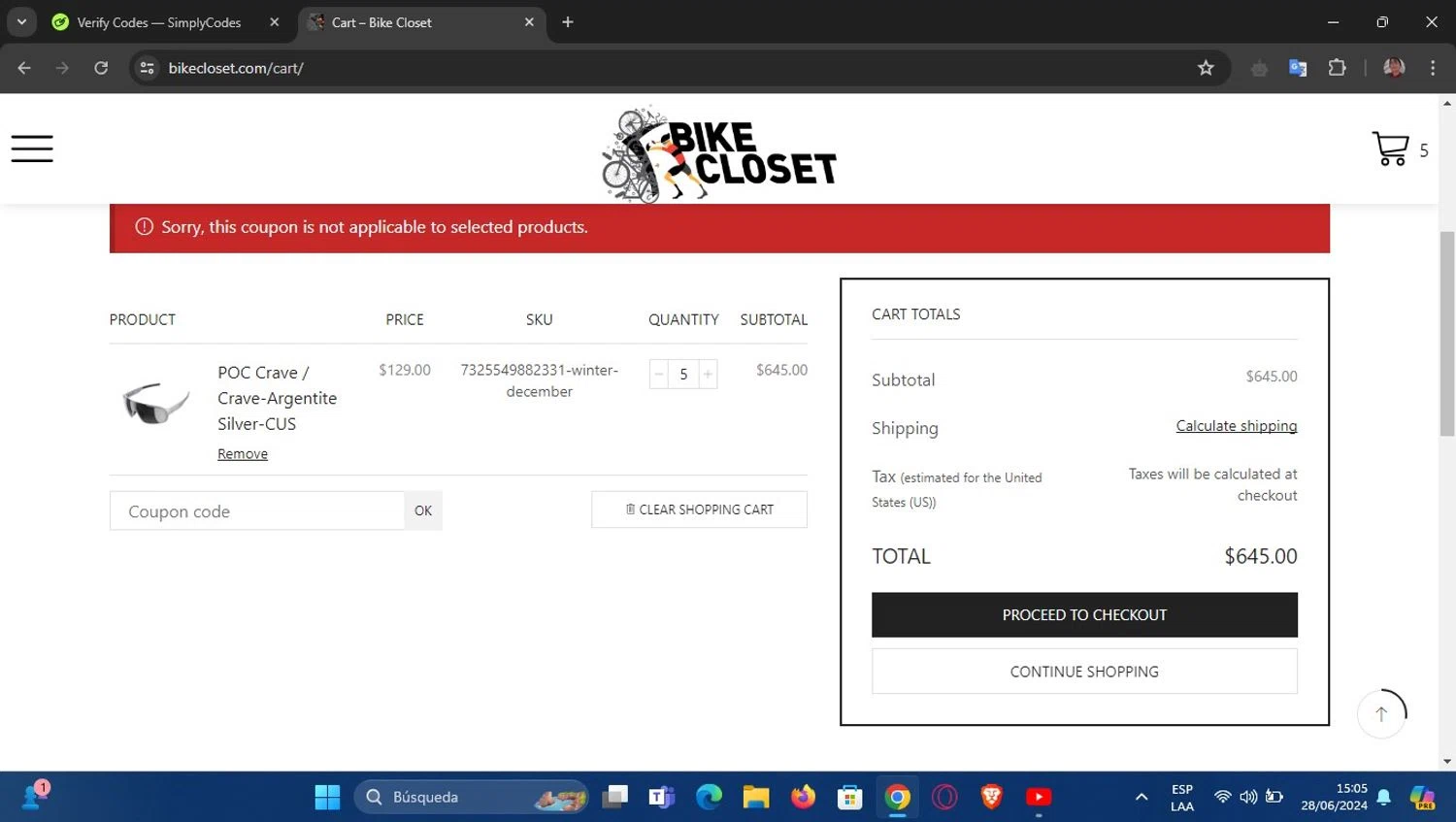The width and height of the screenshot is (1456, 822).
Task: Click the taskbar widget with notification badge
Action: click(34, 796)
